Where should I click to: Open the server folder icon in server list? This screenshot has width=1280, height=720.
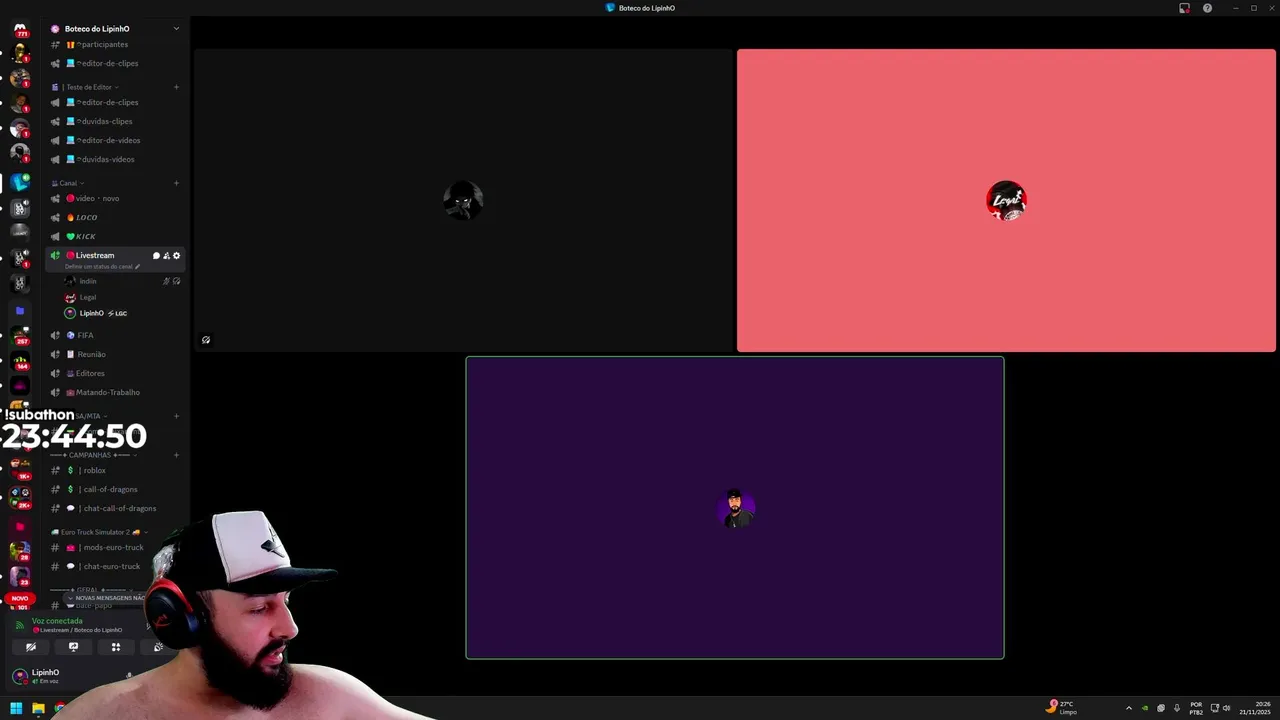tap(20, 311)
